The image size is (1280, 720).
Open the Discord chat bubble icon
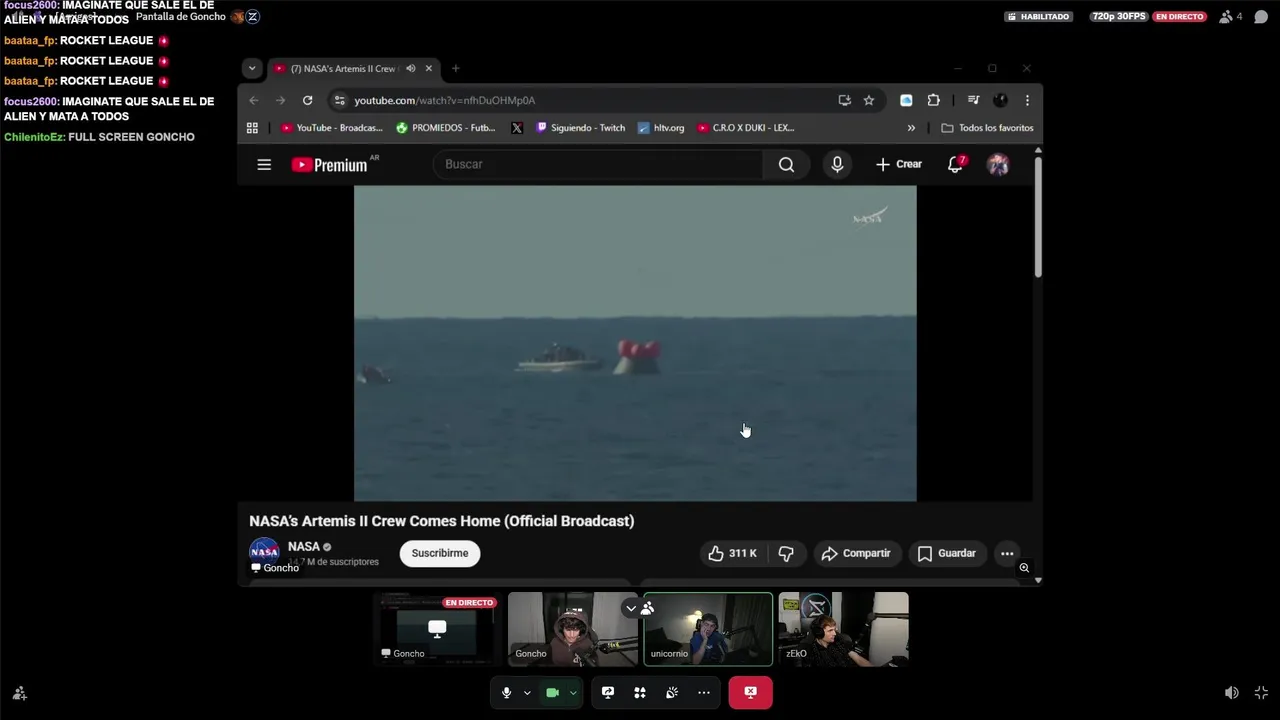1261,16
